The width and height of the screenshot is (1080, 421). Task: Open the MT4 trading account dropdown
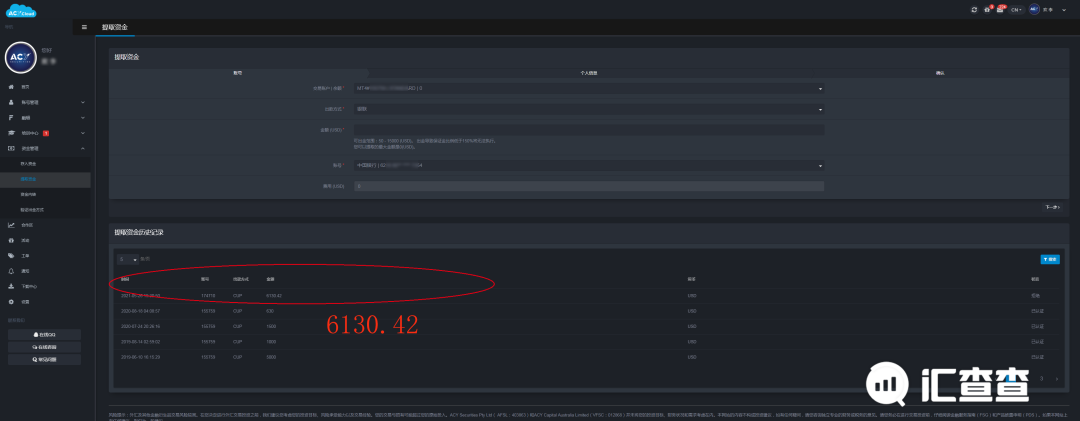(x=589, y=88)
